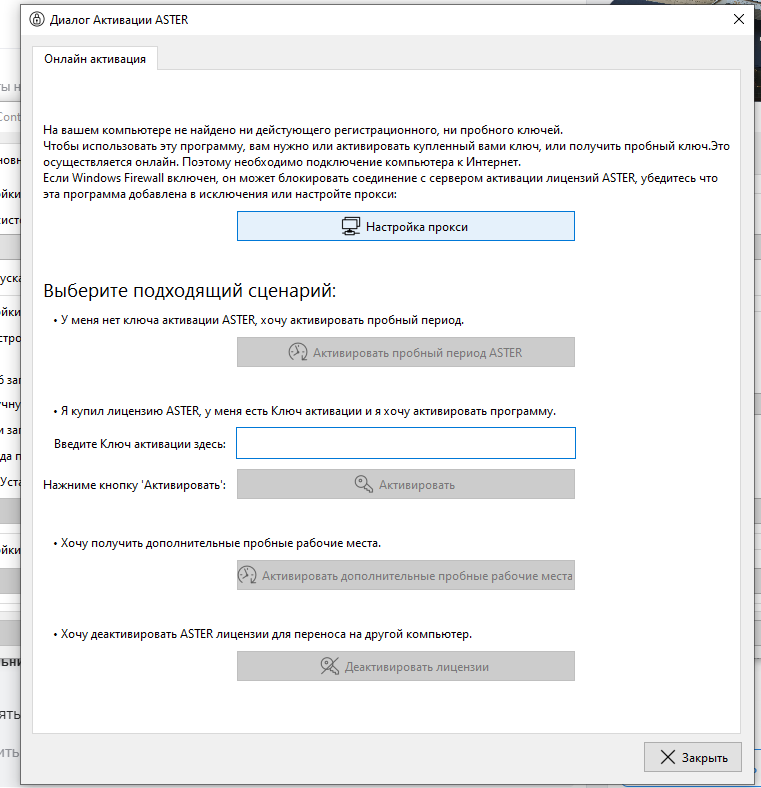This screenshot has height=788, width=761.
Task: Click the label Нажмите кнопку 'Активировать'
Action: [134, 485]
